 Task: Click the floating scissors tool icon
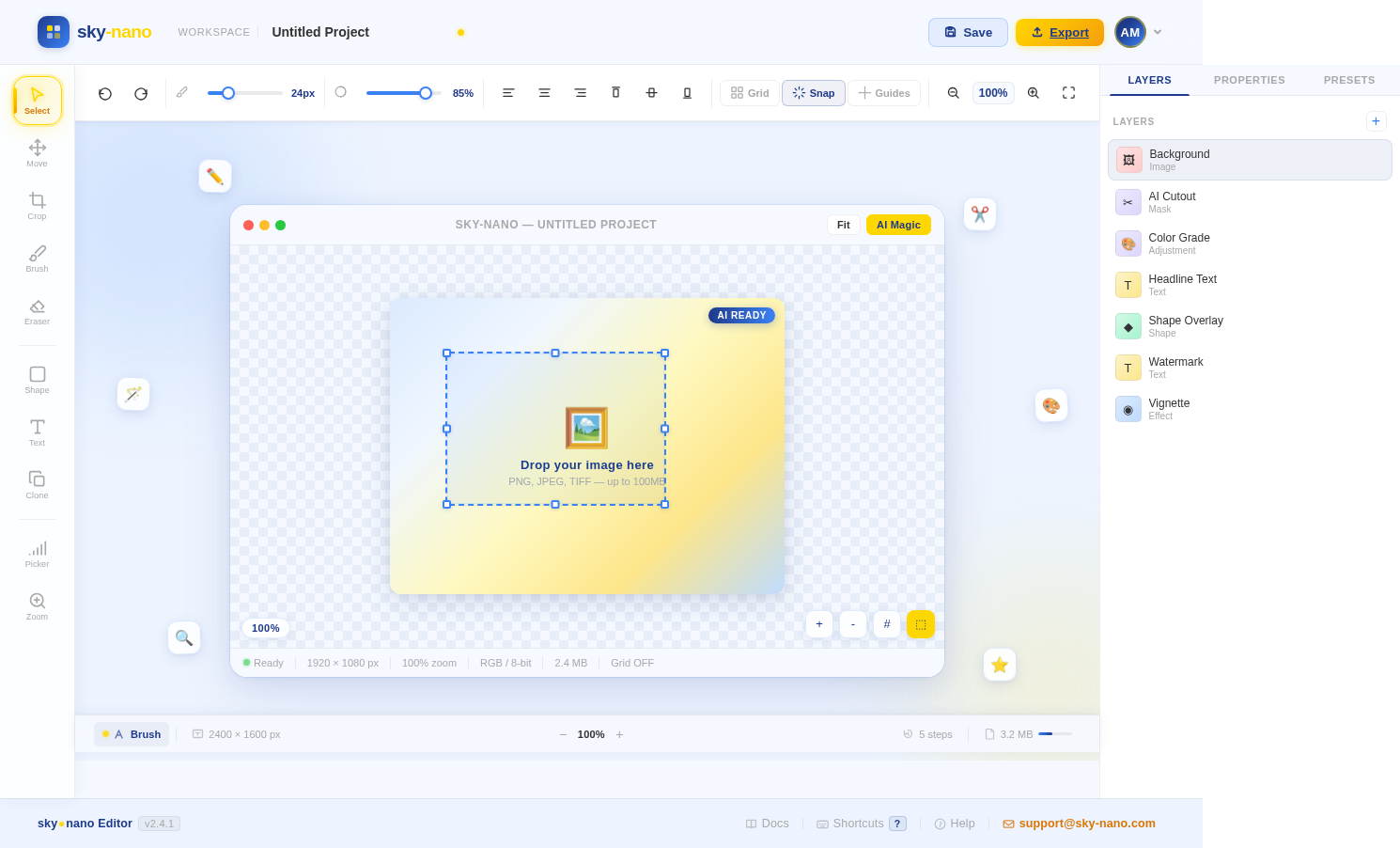980,214
